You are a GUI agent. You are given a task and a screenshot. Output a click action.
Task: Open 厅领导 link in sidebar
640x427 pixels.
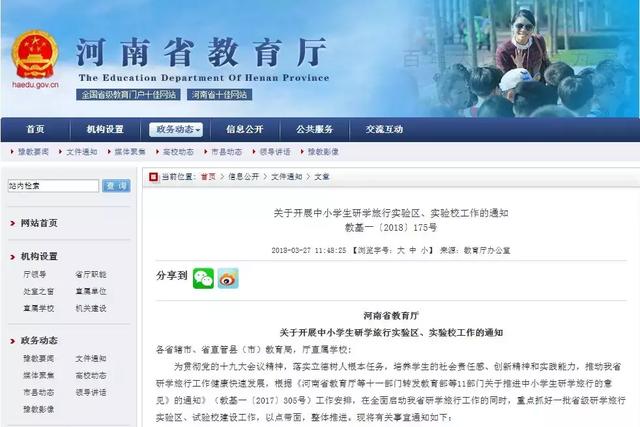click(35, 274)
